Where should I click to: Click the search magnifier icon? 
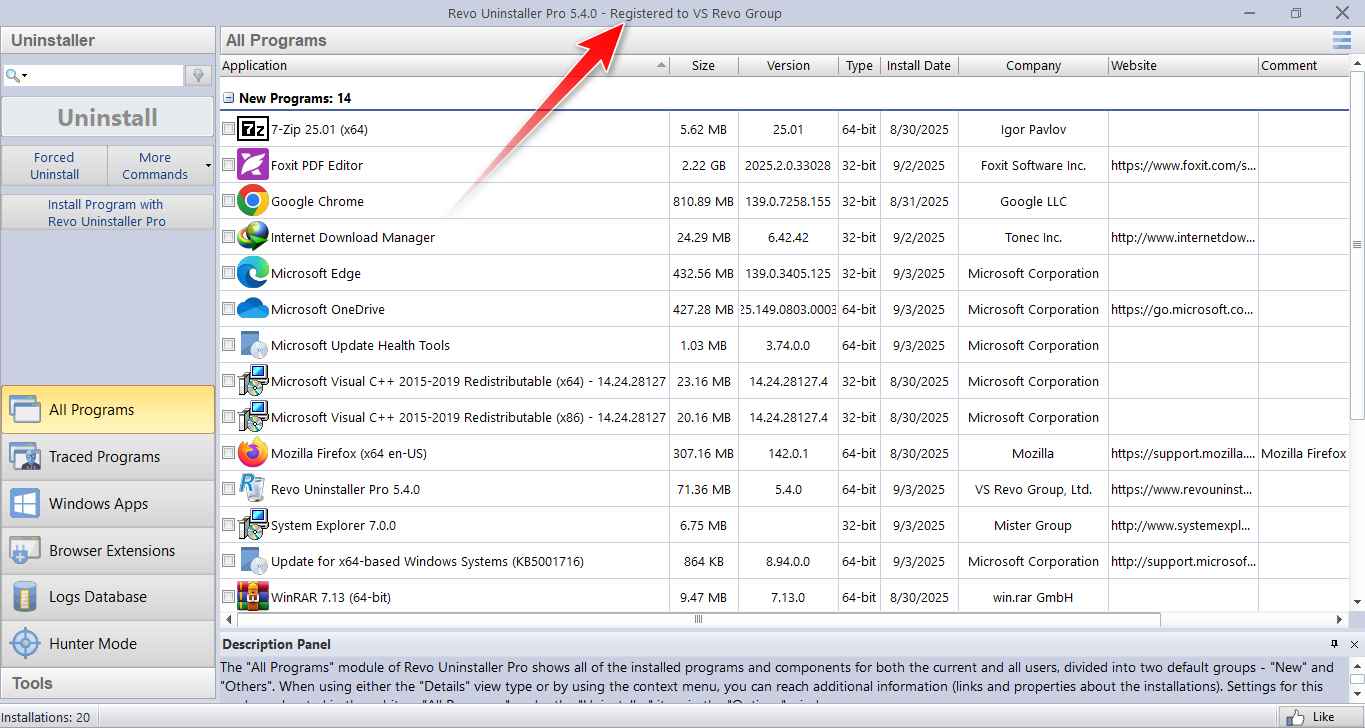13,75
